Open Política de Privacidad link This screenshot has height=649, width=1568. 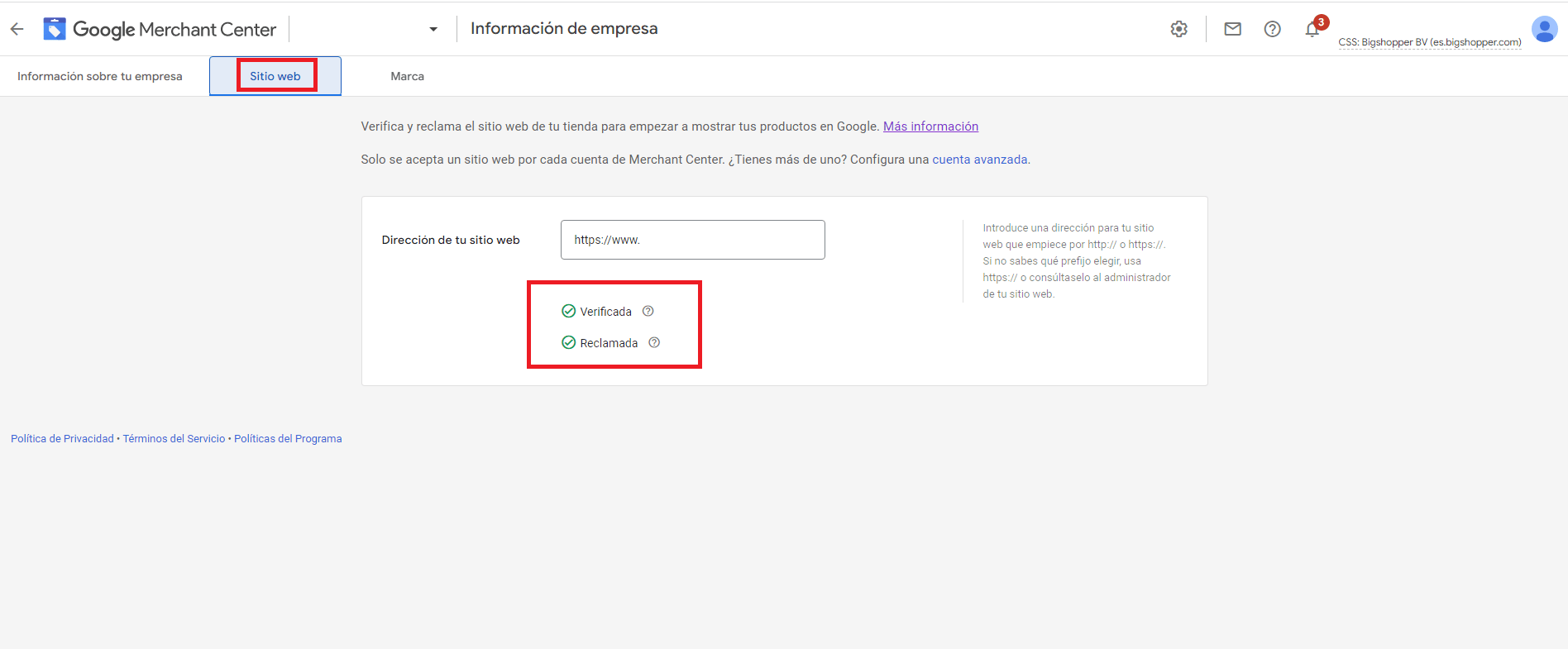pos(62,439)
